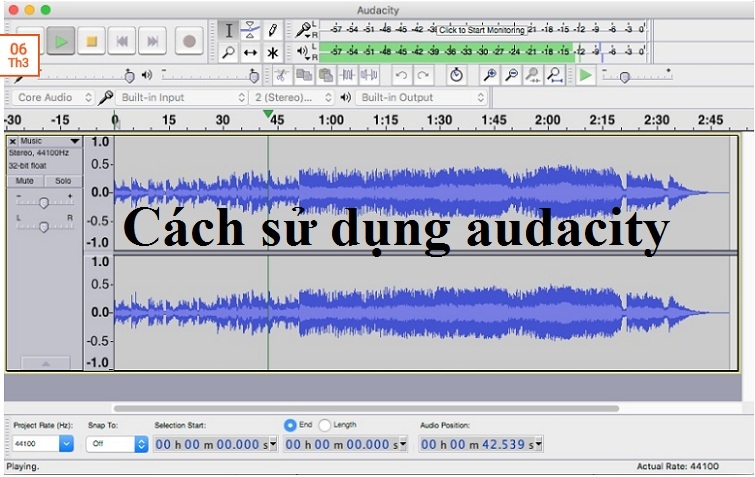Select the Time Shift tool
This screenshot has width=755, height=477.
[x=250, y=52]
